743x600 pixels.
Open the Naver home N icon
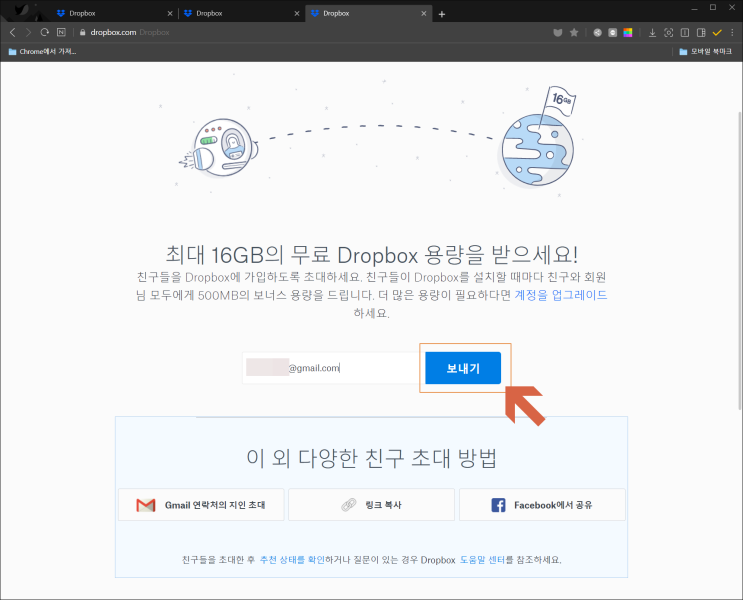click(61, 32)
